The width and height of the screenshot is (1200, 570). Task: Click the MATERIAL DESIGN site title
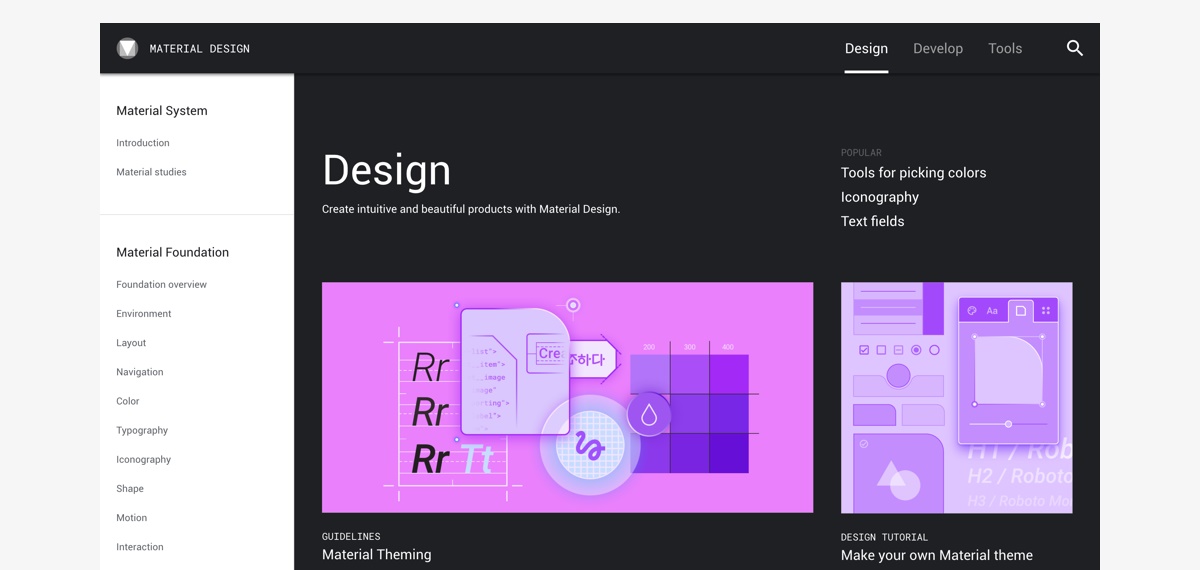point(200,48)
